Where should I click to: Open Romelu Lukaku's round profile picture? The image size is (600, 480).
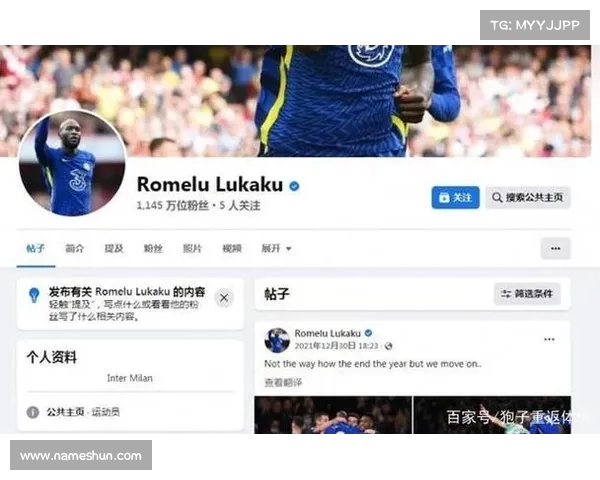pos(72,163)
